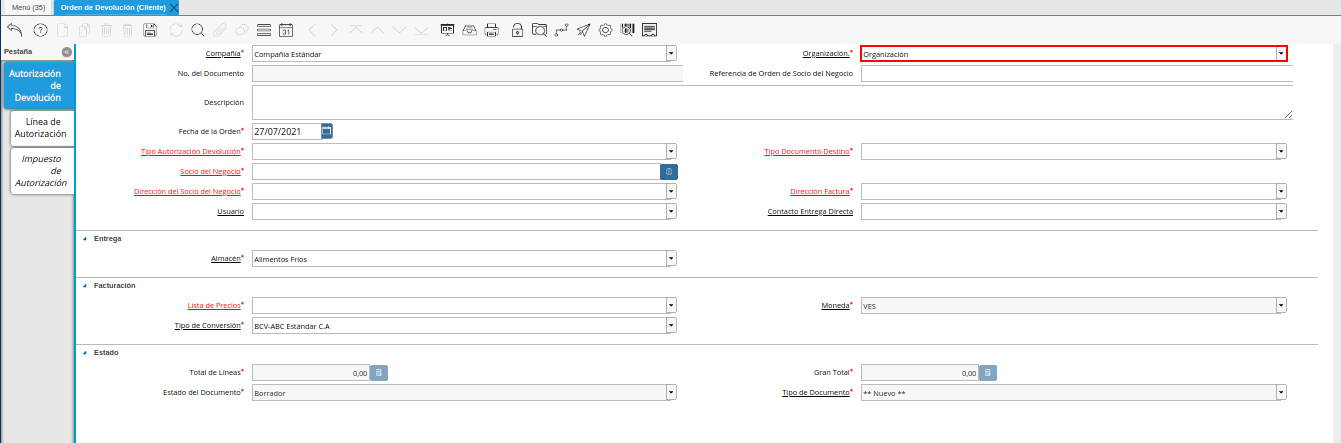Open Total de Líneas calculator button
Viewport: 1341px width, 443px height.
[x=379, y=373]
